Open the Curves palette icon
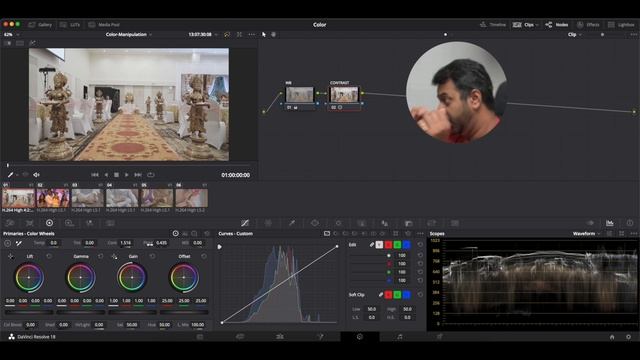The image size is (640, 360). tap(245, 223)
